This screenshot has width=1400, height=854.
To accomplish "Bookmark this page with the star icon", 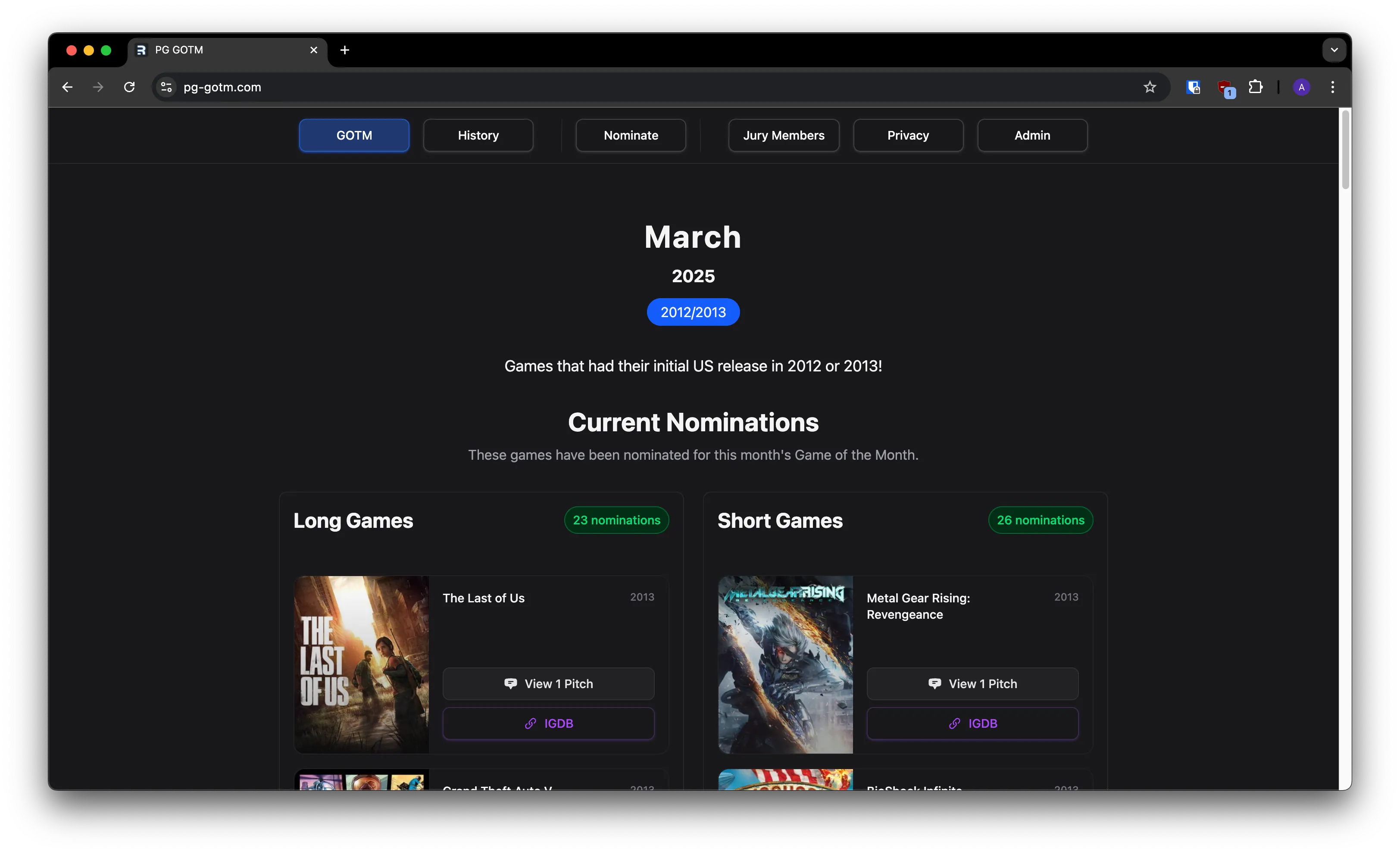I will pos(1150,87).
